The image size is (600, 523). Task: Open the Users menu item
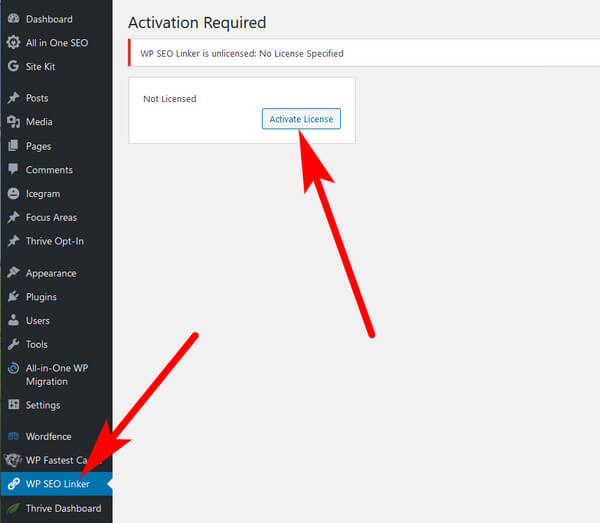pos(38,320)
